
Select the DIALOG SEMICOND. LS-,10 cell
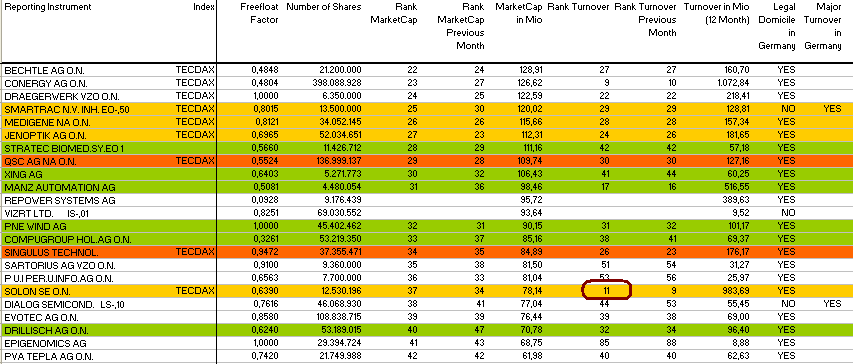(64, 305)
